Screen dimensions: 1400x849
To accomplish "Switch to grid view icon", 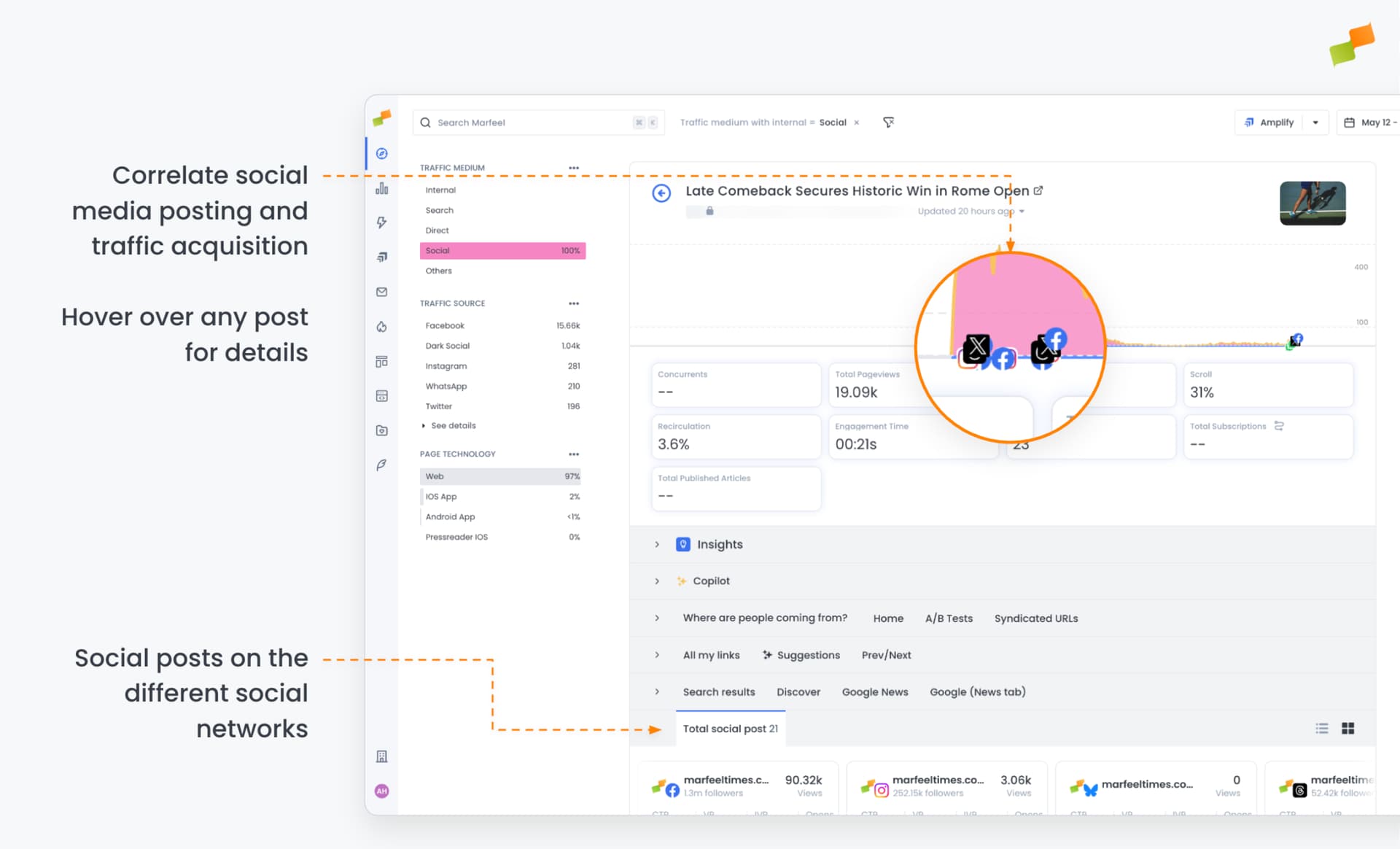I will [1348, 728].
